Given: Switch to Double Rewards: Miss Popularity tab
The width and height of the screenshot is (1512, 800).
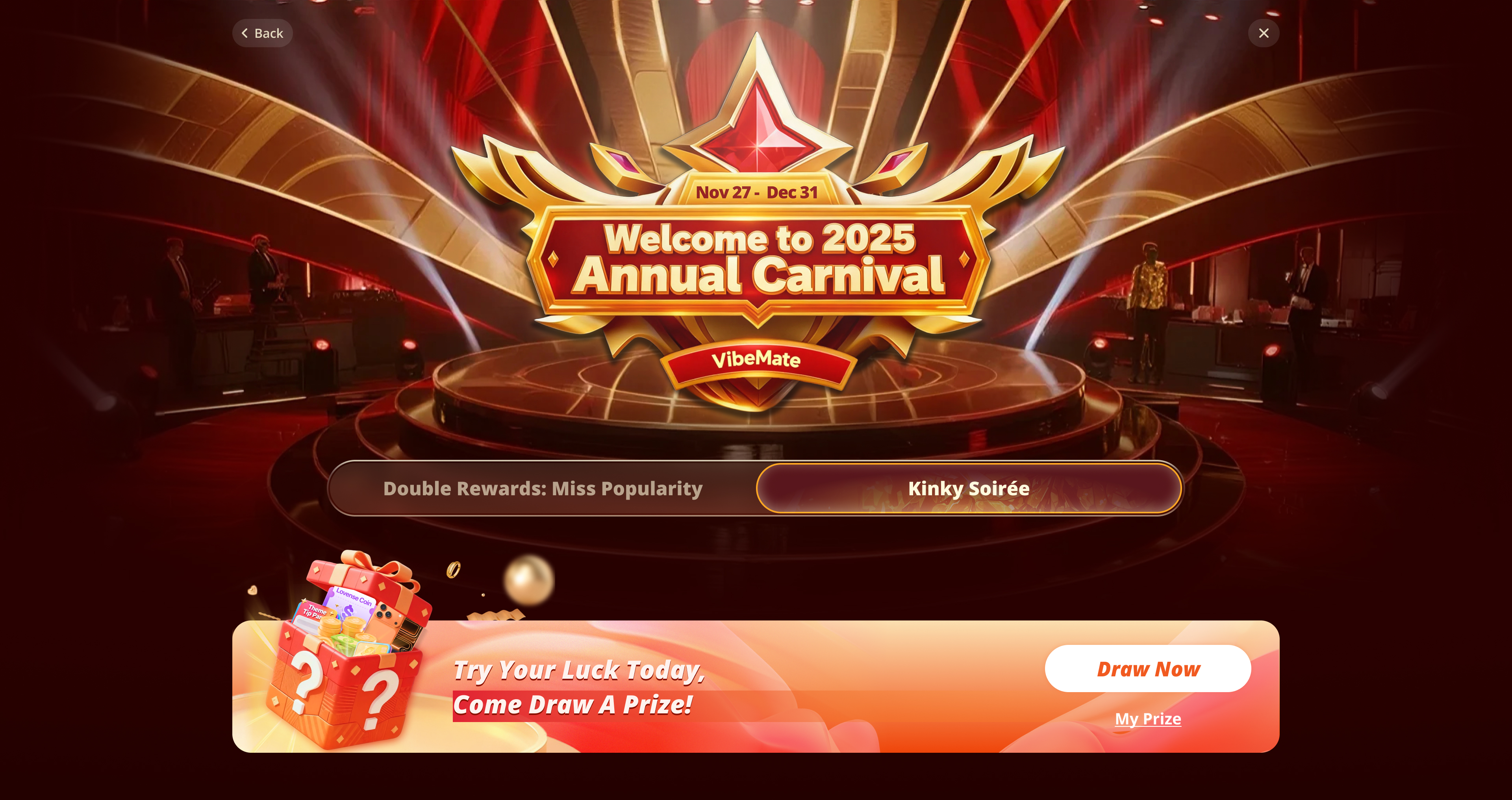Looking at the screenshot, I should pyautogui.click(x=543, y=488).
